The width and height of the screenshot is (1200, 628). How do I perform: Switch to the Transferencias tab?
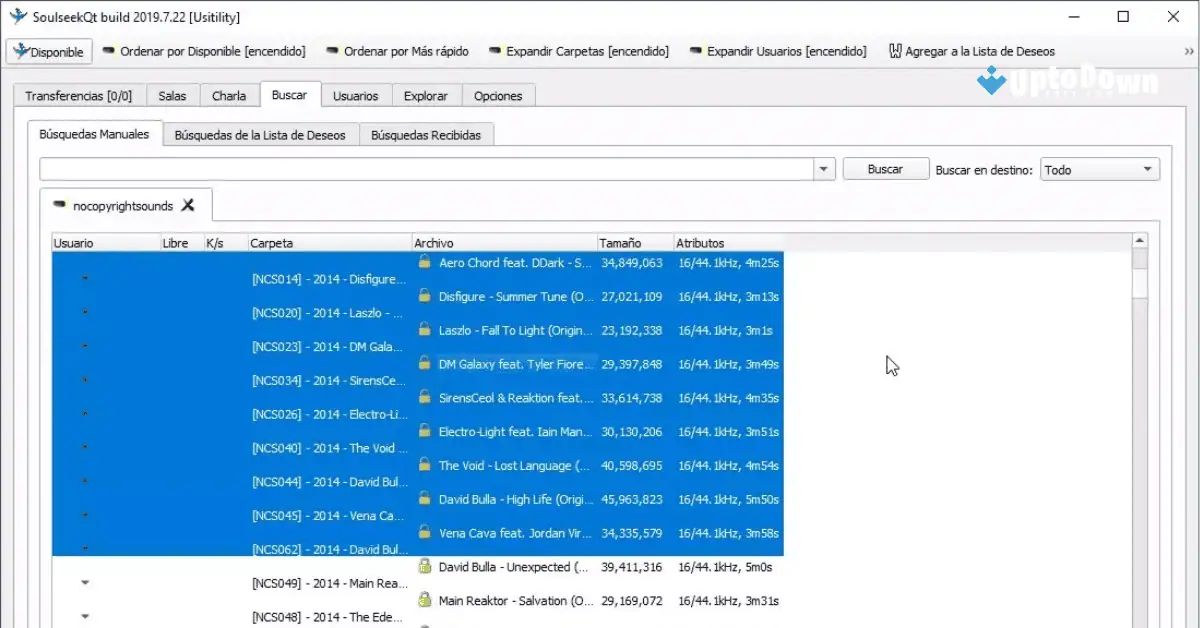pos(81,95)
